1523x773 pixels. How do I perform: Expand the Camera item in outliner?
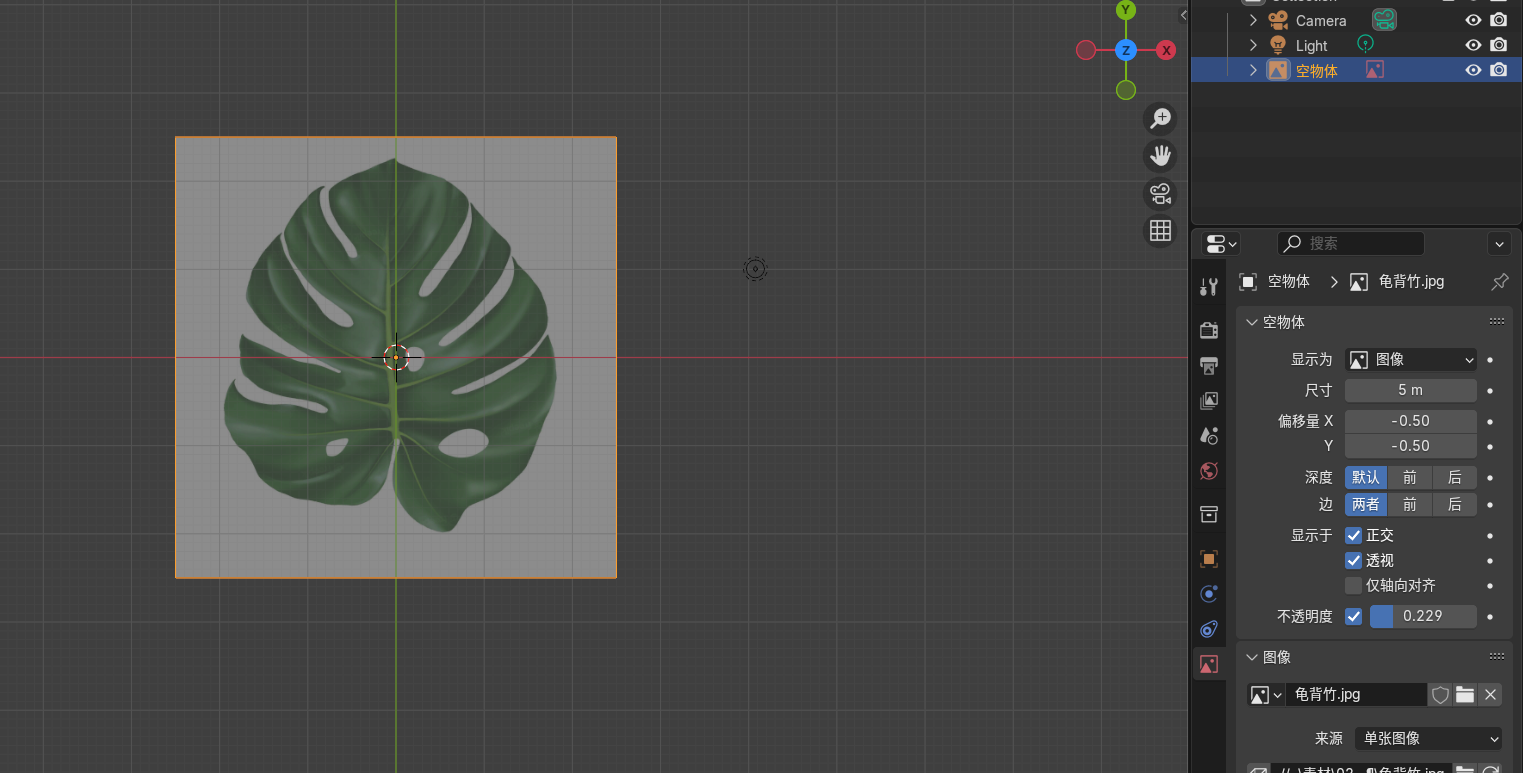point(1253,20)
